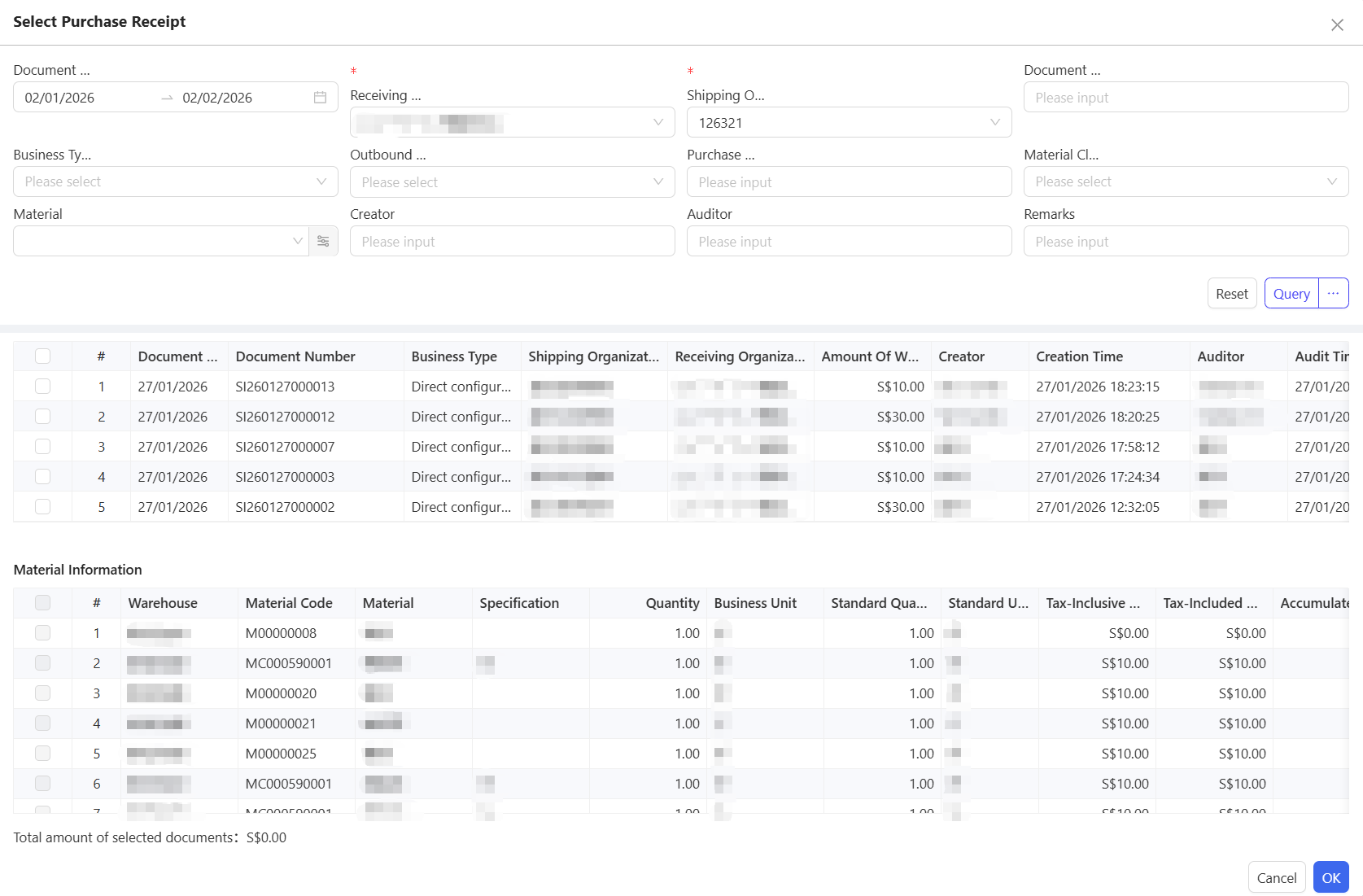
Task: Tick checkbox for document SI260127000007
Action: point(43,447)
